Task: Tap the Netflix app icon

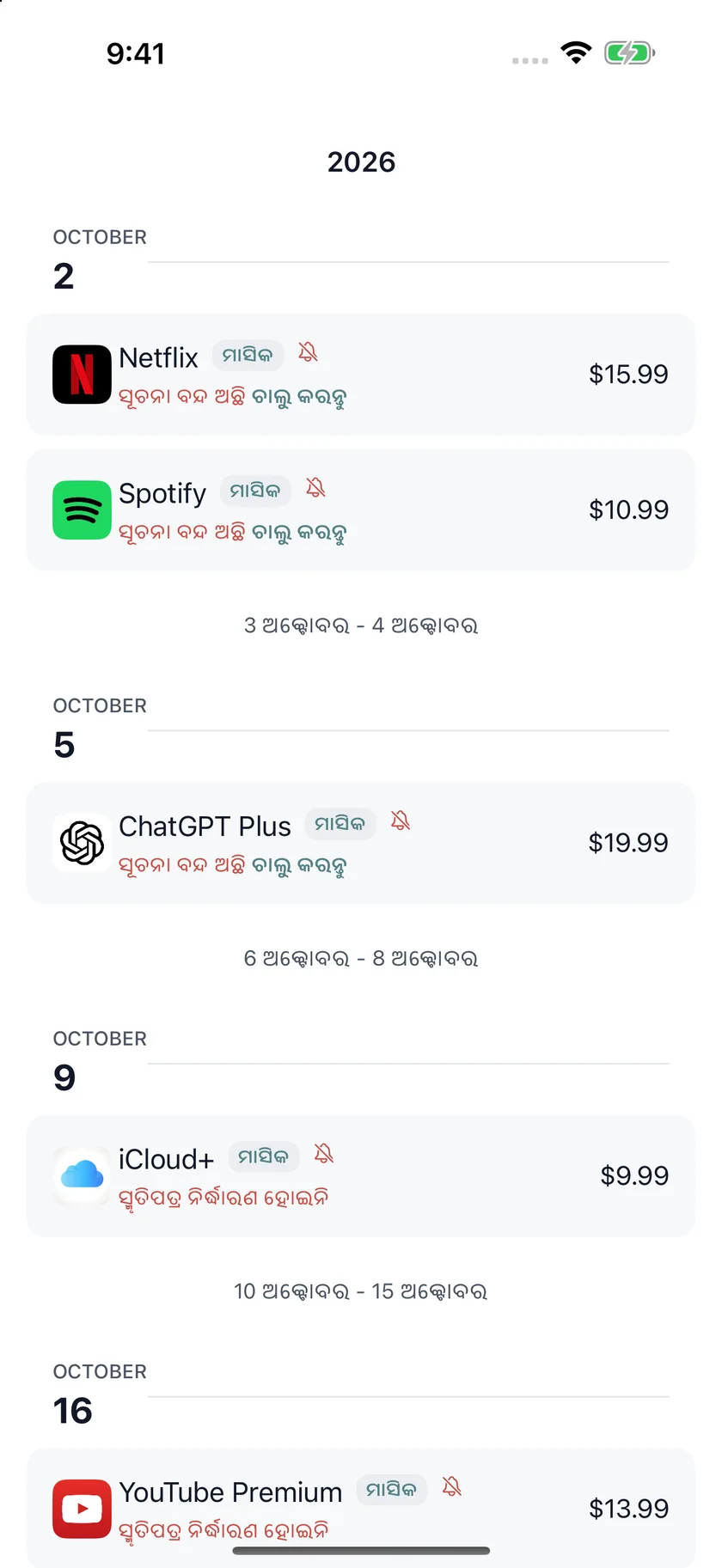Action: point(82,375)
